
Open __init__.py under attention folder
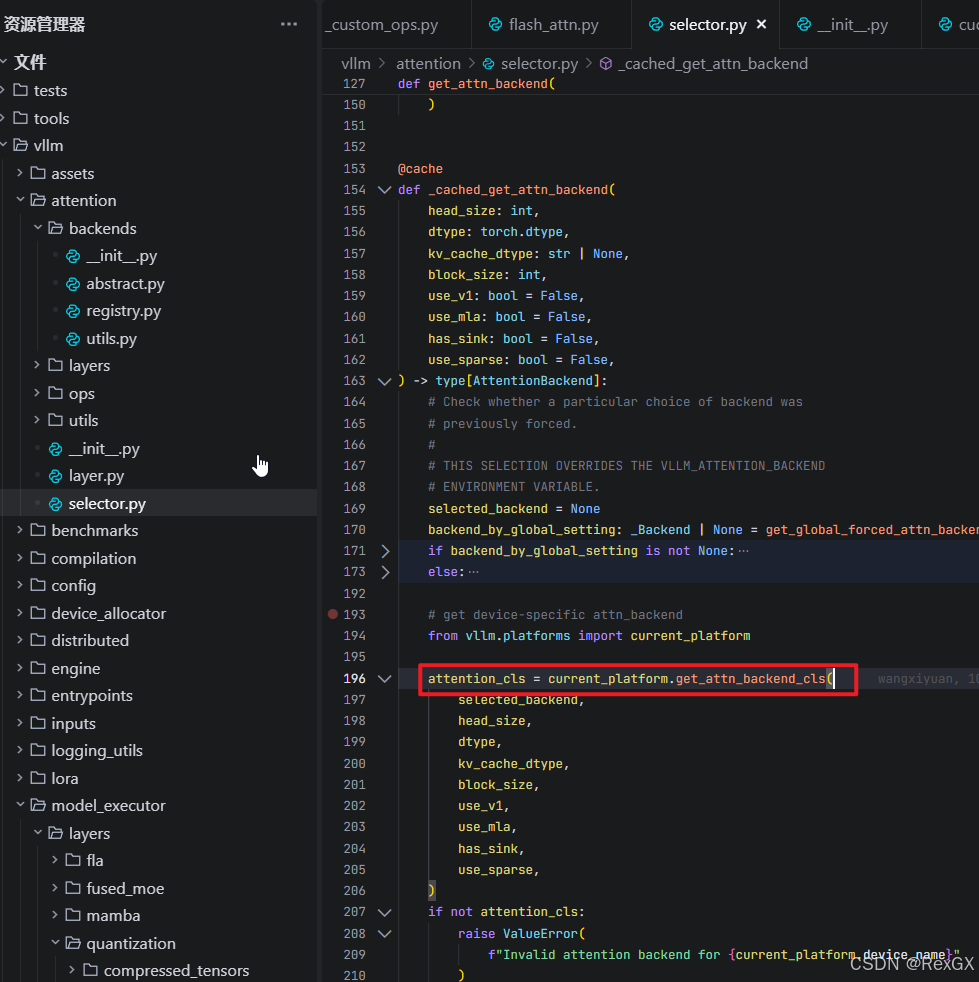(104, 448)
